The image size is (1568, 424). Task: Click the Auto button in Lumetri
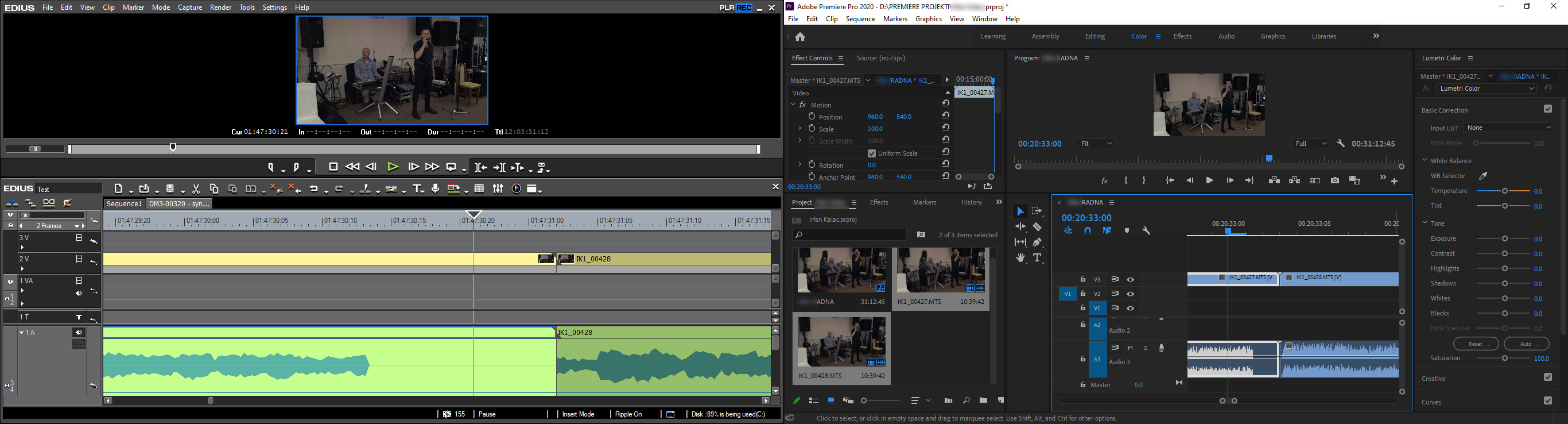pyautogui.click(x=1526, y=344)
